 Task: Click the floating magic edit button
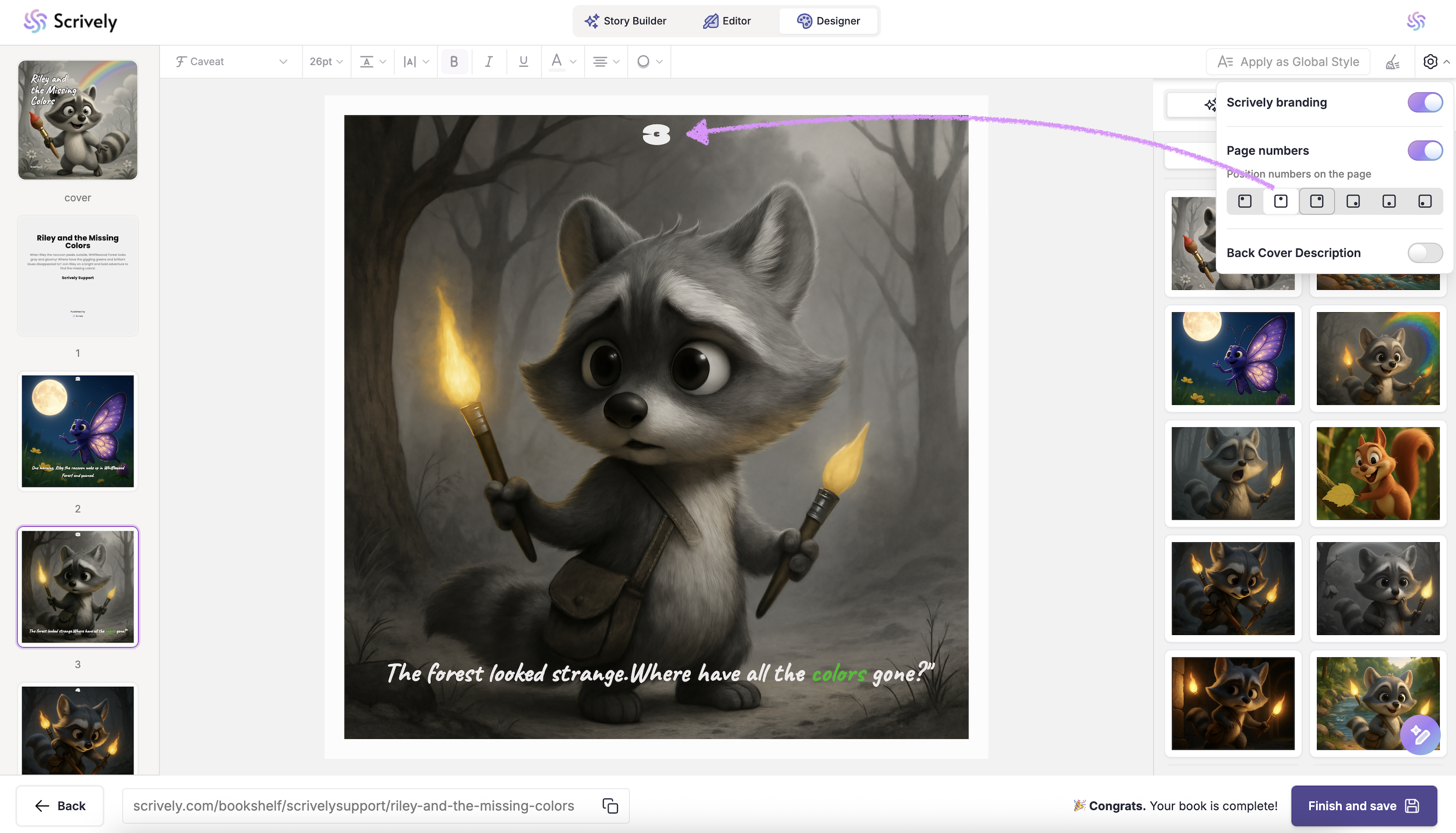pos(1420,735)
